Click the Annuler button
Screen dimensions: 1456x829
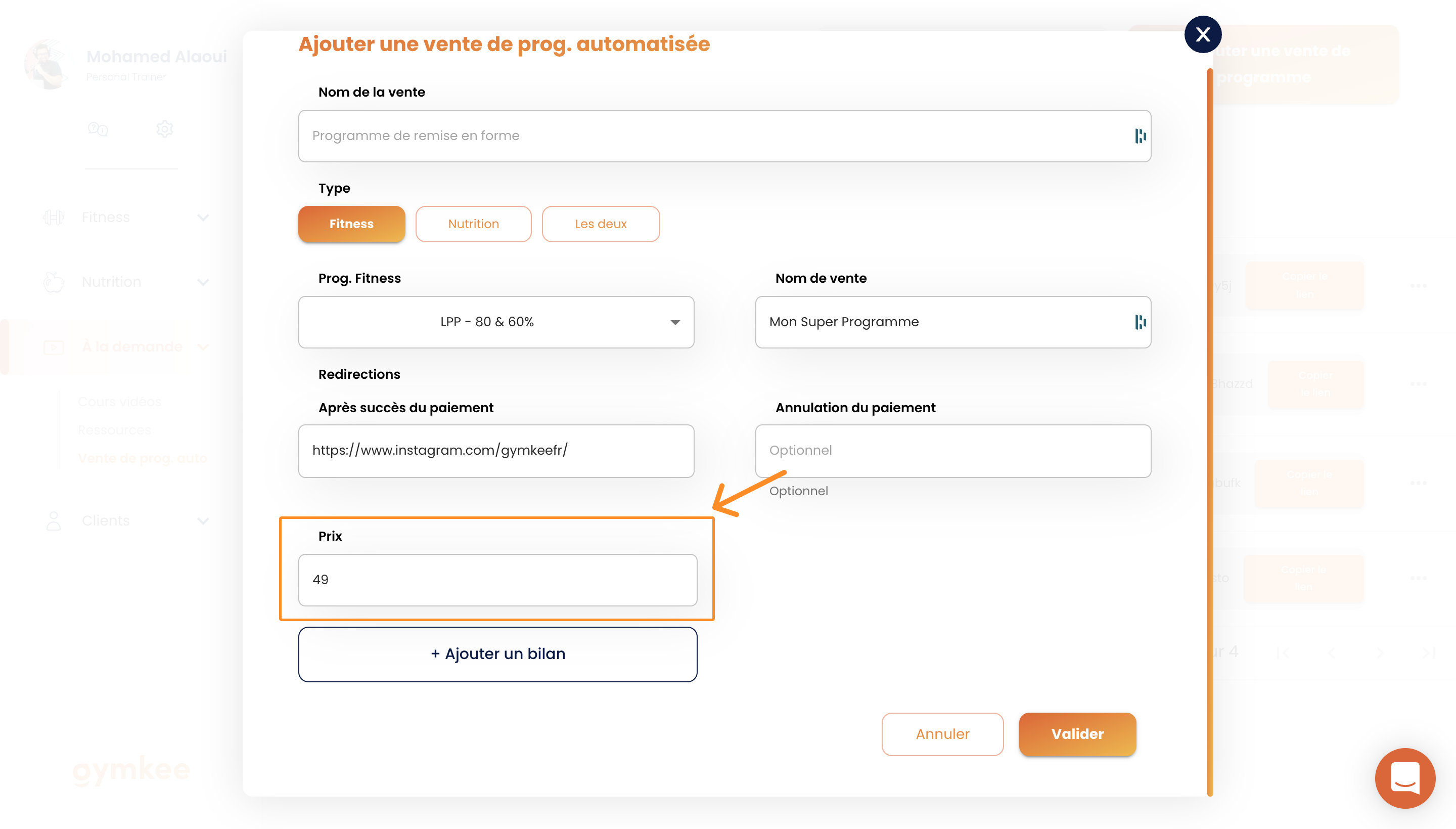942,734
